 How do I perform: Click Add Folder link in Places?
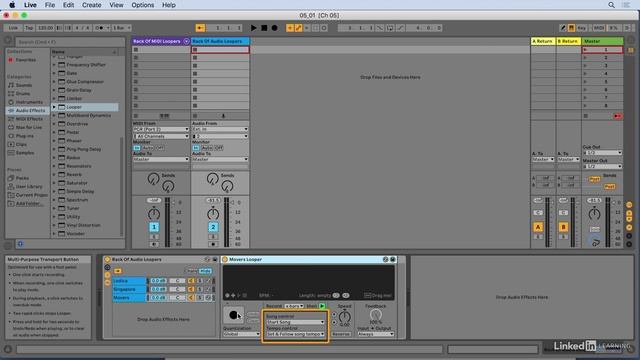[28, 203]
